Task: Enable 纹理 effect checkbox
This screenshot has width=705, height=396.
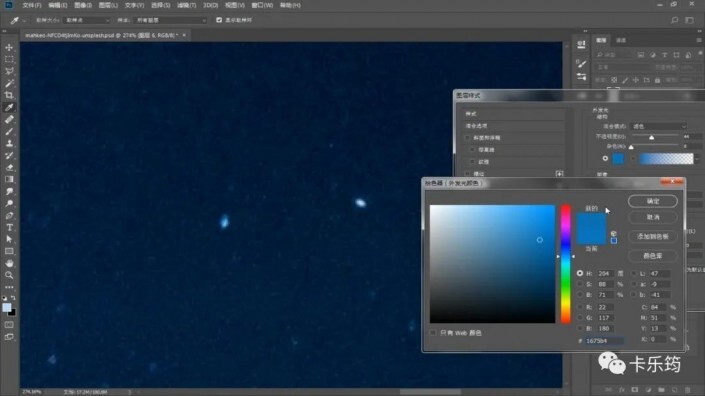Action: coord(473,162)
